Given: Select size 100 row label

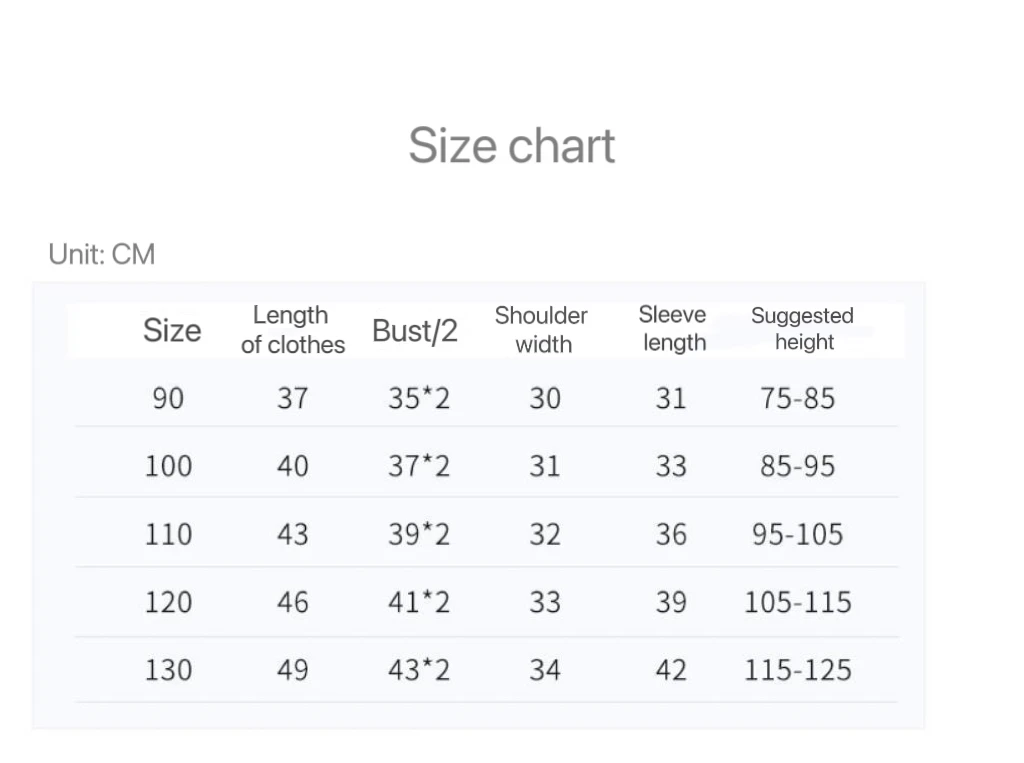Looking at the screenshot, I should (x=168, y=466).
